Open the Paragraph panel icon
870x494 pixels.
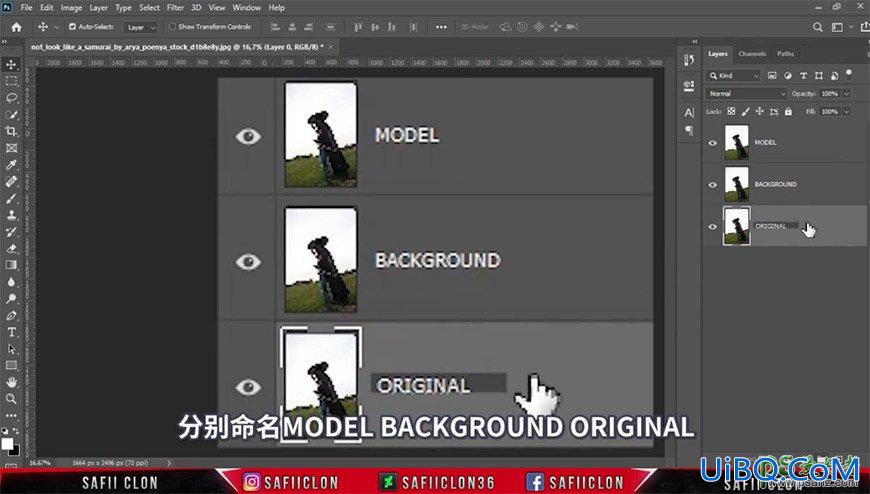pyautogui.click(x=689, y=130)
